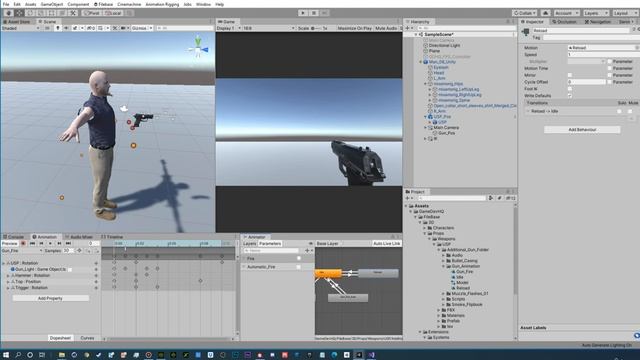Expand USP : Rotation property

point(4,263)
